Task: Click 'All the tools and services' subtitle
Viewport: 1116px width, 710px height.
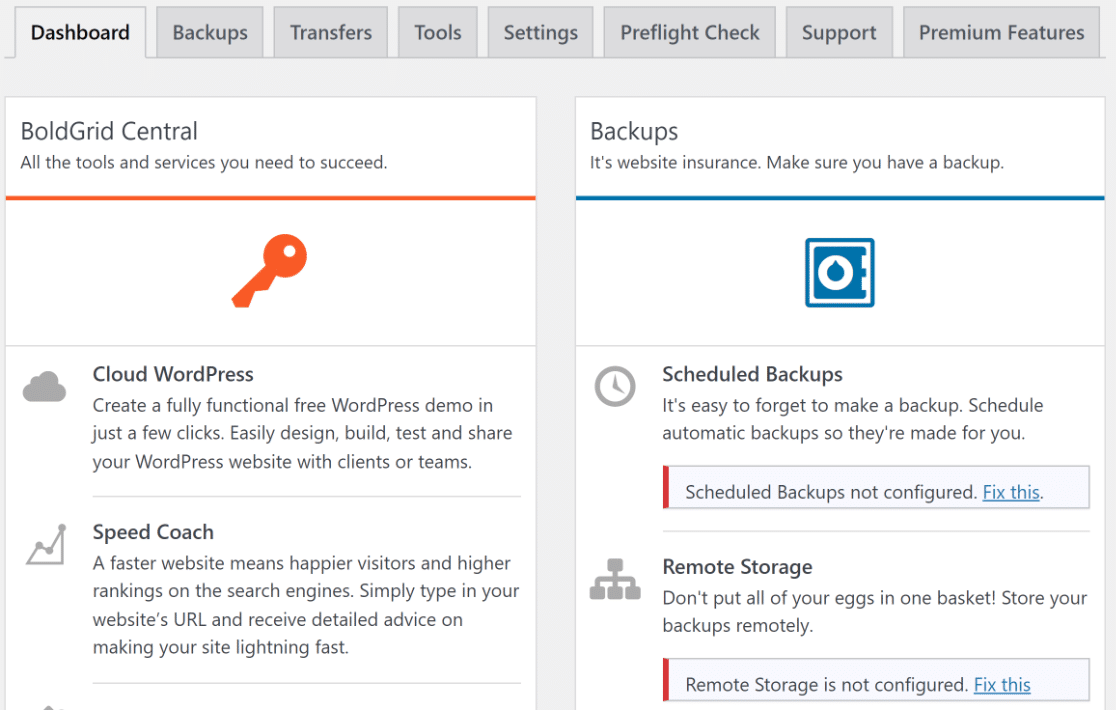Action: tap(204, 163)
